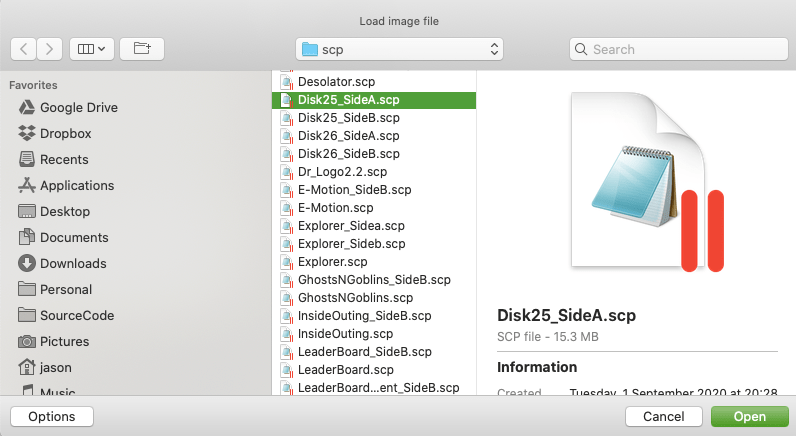Go to Recents in the sidebar
Viewport: 796px width, 436px height.
point(64,160)
